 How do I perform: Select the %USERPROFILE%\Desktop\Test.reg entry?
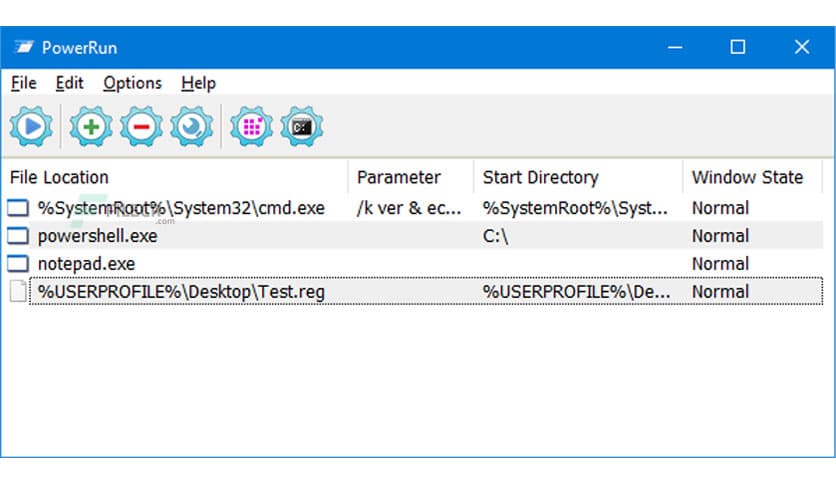[181, 292]
